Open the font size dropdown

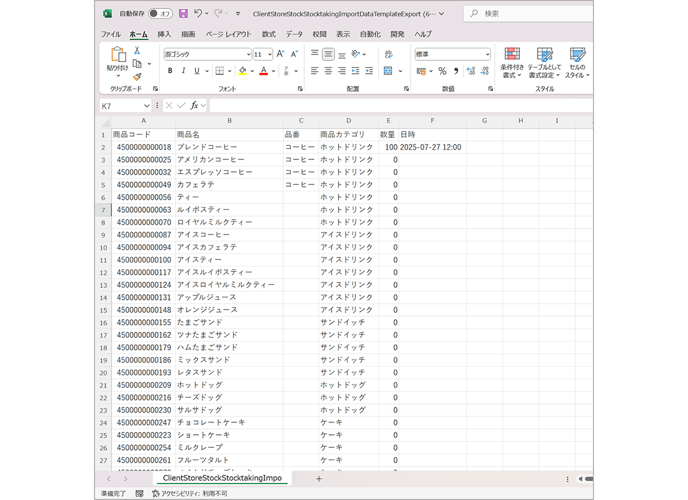269,54
